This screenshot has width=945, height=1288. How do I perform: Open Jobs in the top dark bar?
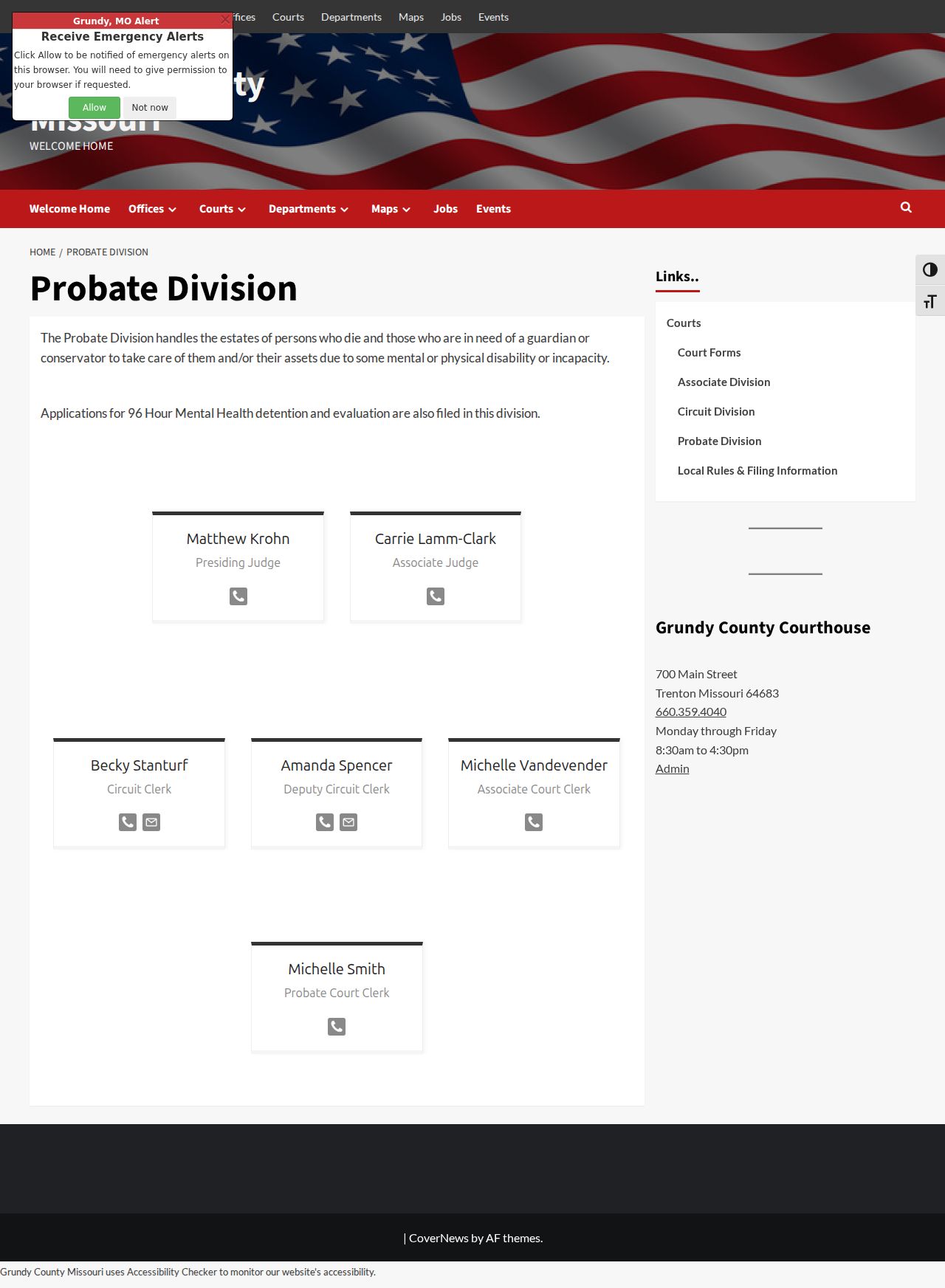coord(451,17)
